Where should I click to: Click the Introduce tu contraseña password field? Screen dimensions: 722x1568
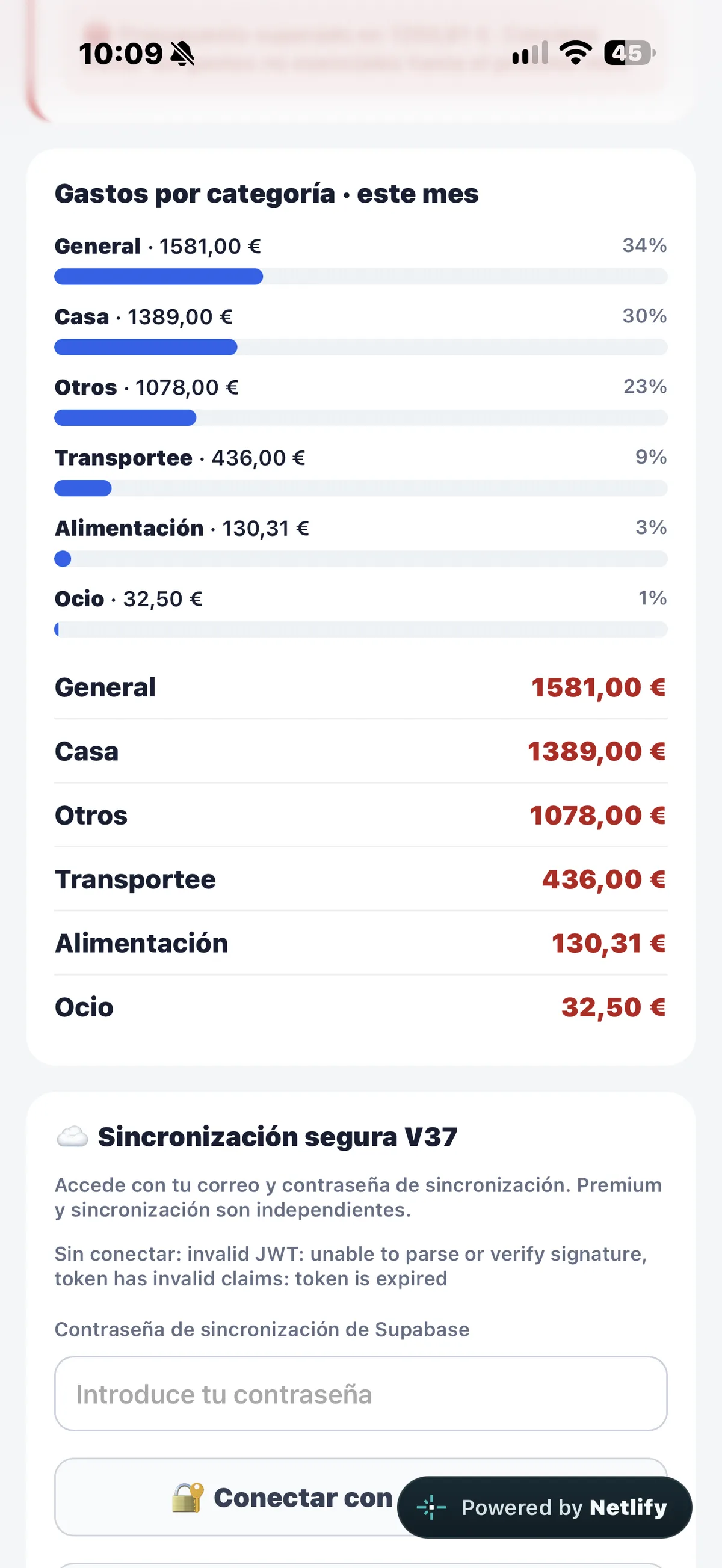coord(361,1394)
